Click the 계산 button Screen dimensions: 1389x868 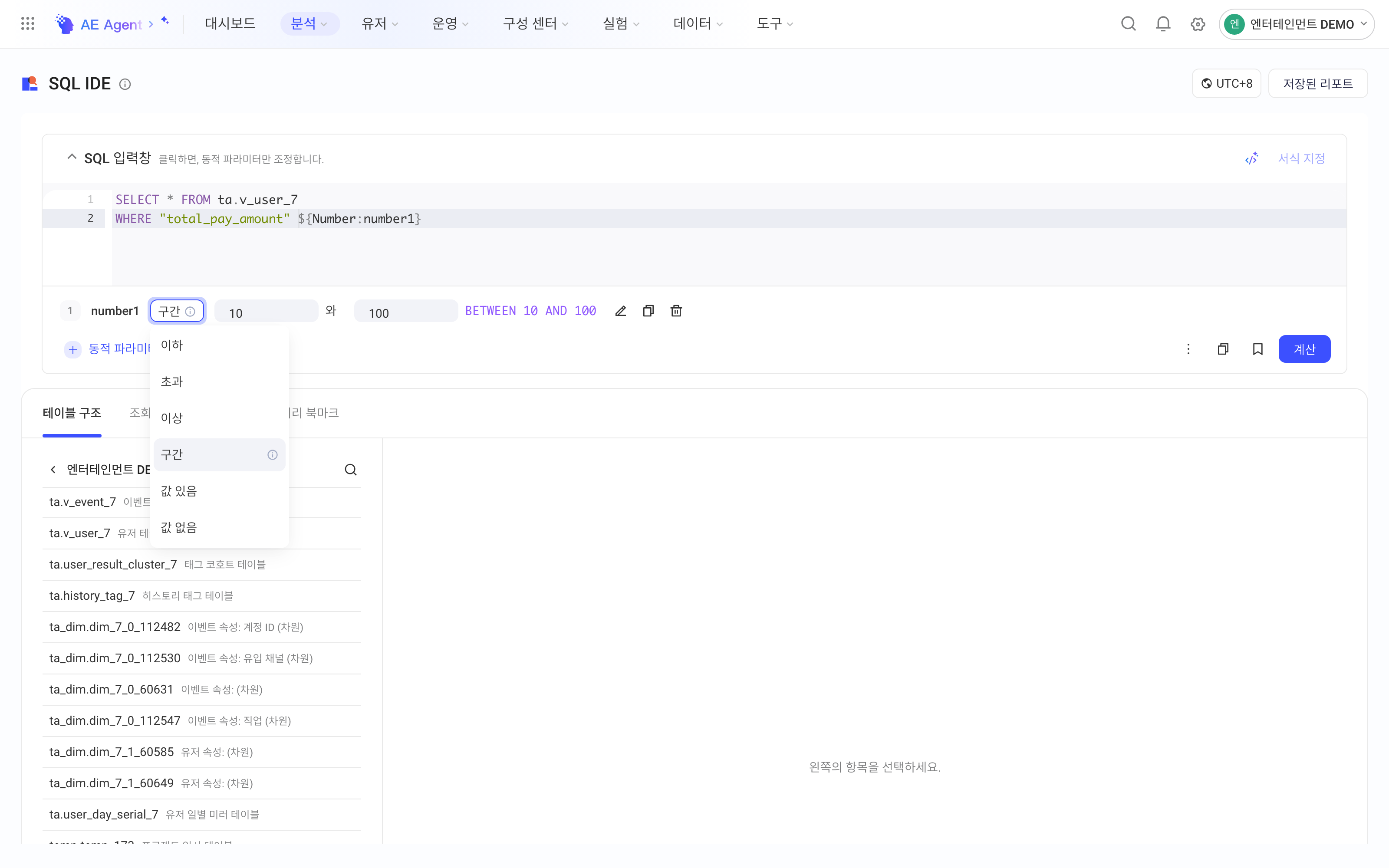pyautogui.click(x=1304, y=349)
